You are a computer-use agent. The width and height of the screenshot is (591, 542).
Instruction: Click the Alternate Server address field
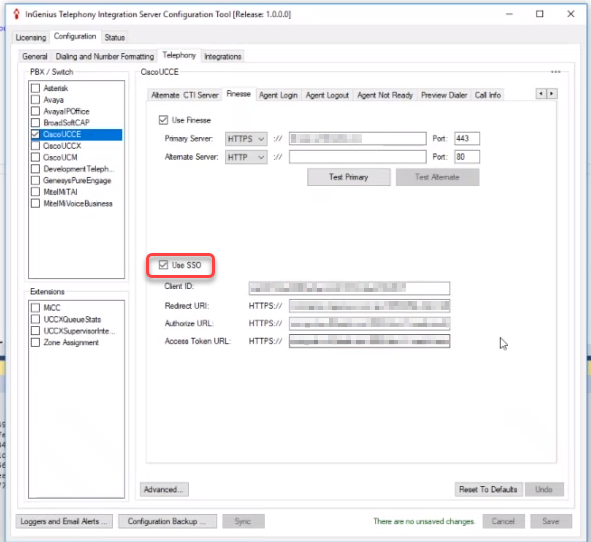click(358, 157)
